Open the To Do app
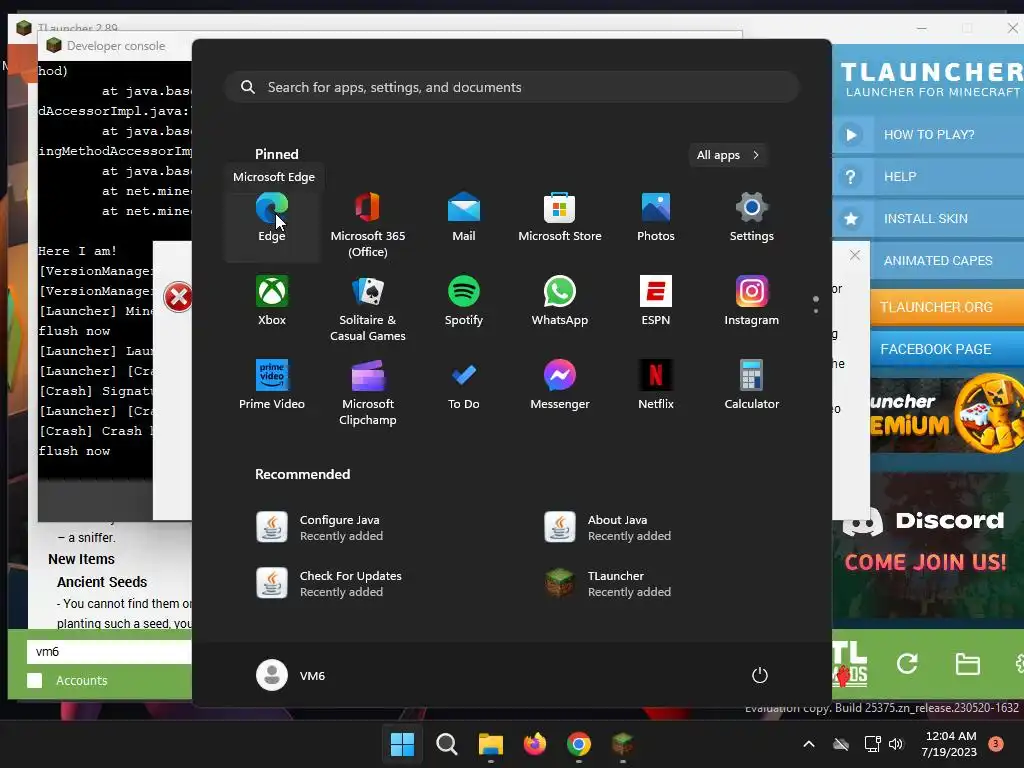Viewport: 1024px width, 768px height. coord(464,385)
